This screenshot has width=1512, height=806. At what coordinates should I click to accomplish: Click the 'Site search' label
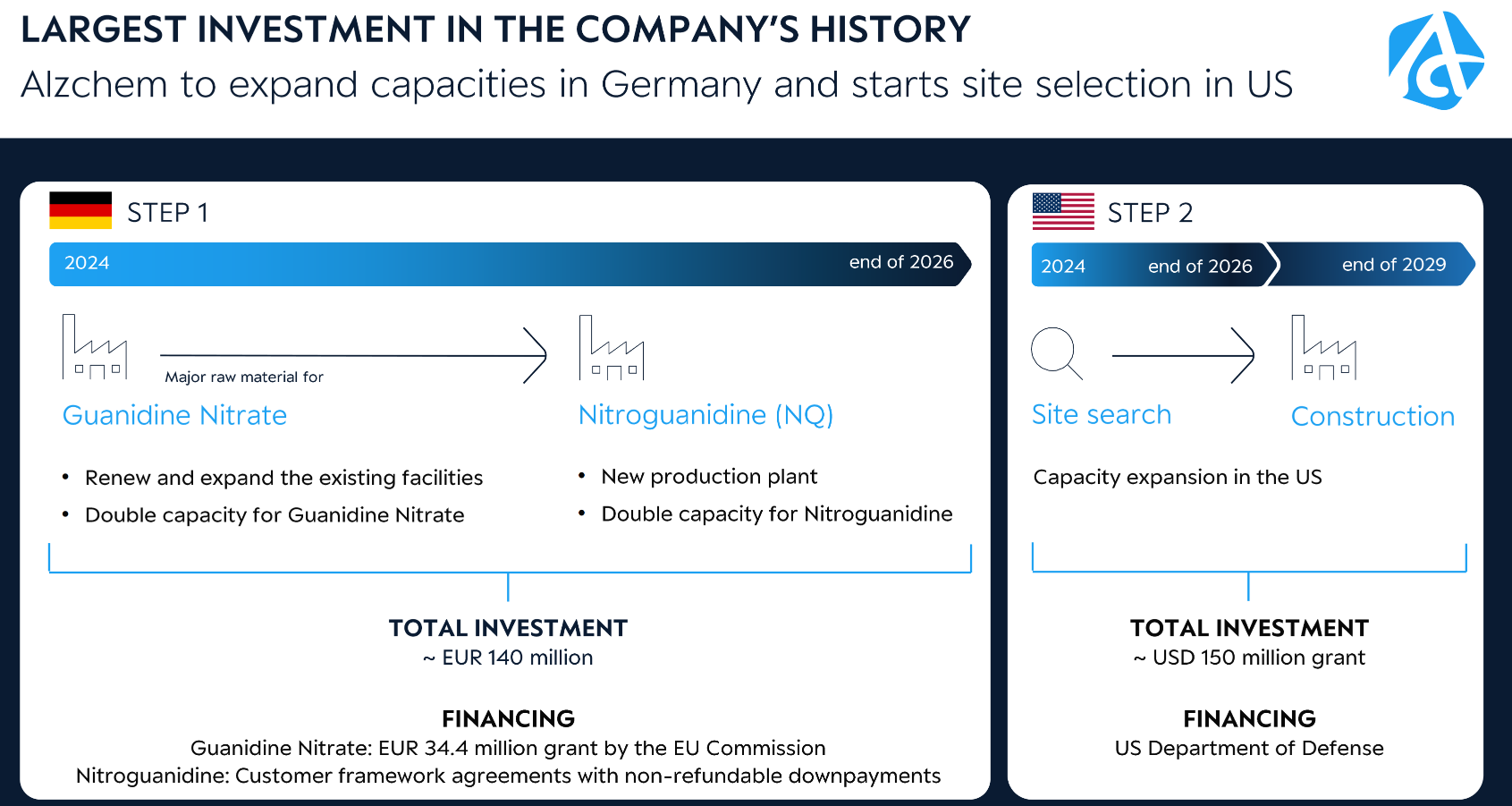(x=1101, y=415)
